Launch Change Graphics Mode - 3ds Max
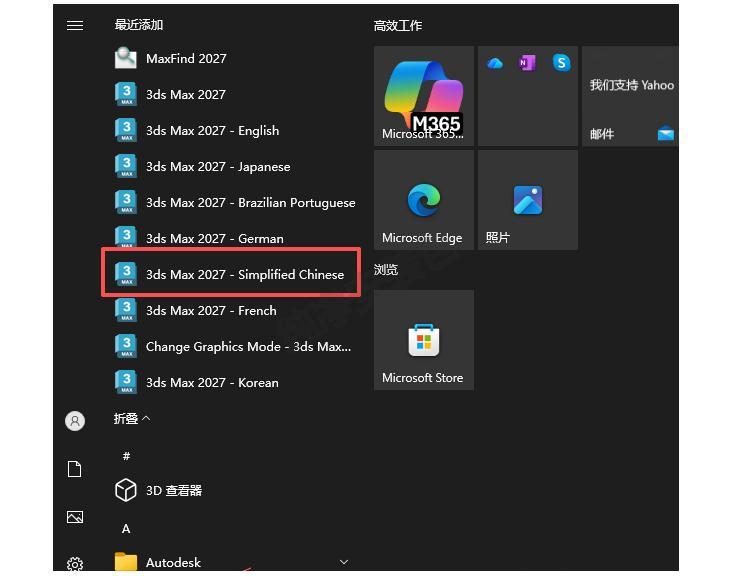The image size is (733, 576). coord(232,346)
